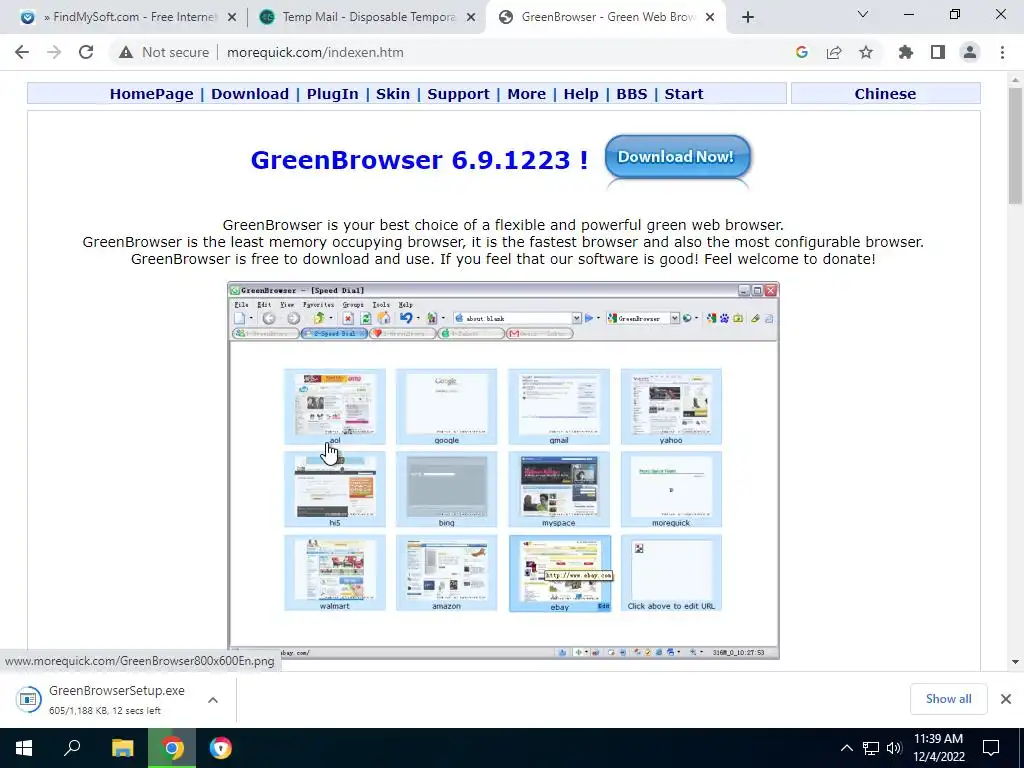
Task: Open the PlugIn navigation link
Action: pyautogui.click(x=332, y=94)
